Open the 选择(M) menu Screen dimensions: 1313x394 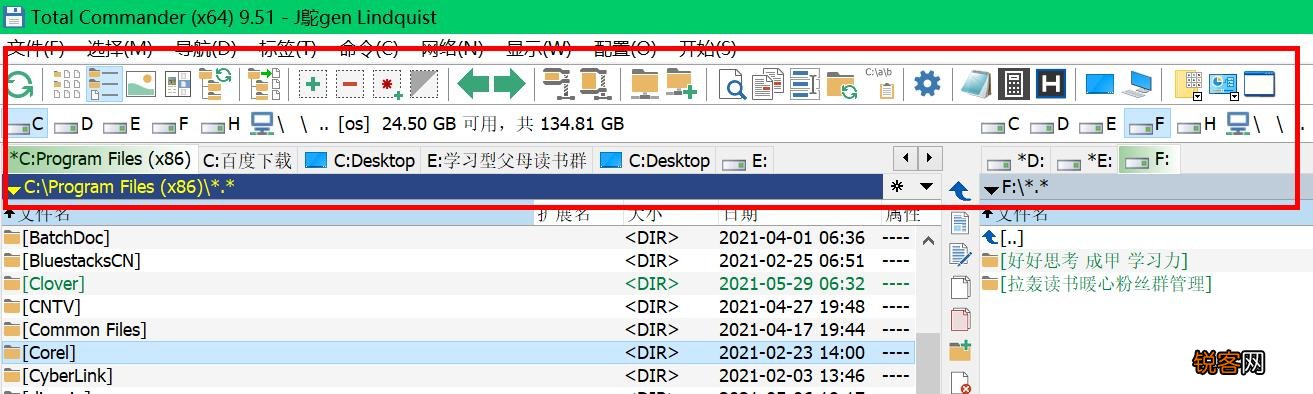[119, 48]
